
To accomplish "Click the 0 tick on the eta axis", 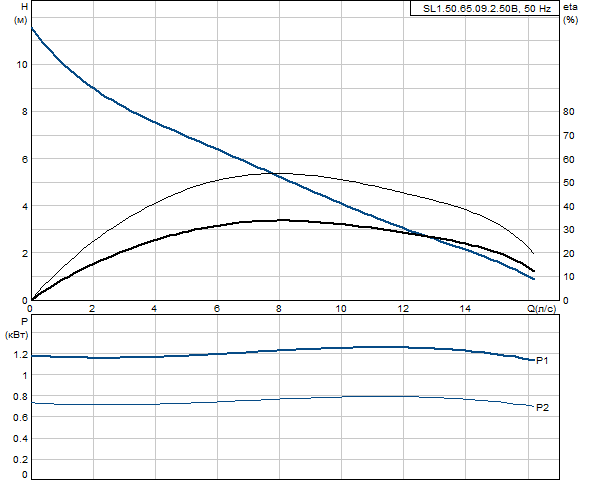I will 566,301.
